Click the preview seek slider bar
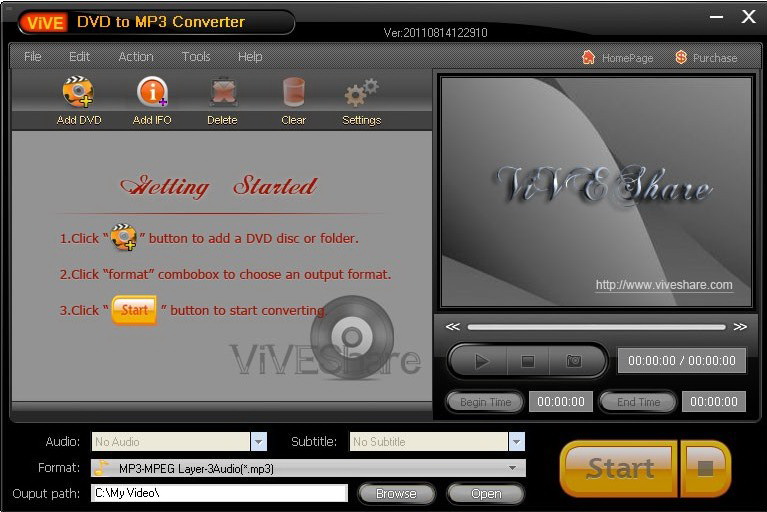This screenshot has width=767, height=512. (x=596, y=327)
